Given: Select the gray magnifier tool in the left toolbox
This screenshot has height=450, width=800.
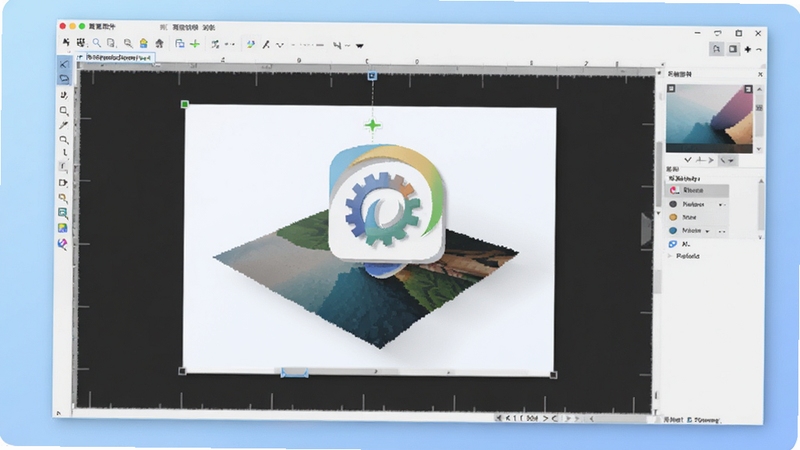Looking at the screenshot, I should [x=63, y=139].
